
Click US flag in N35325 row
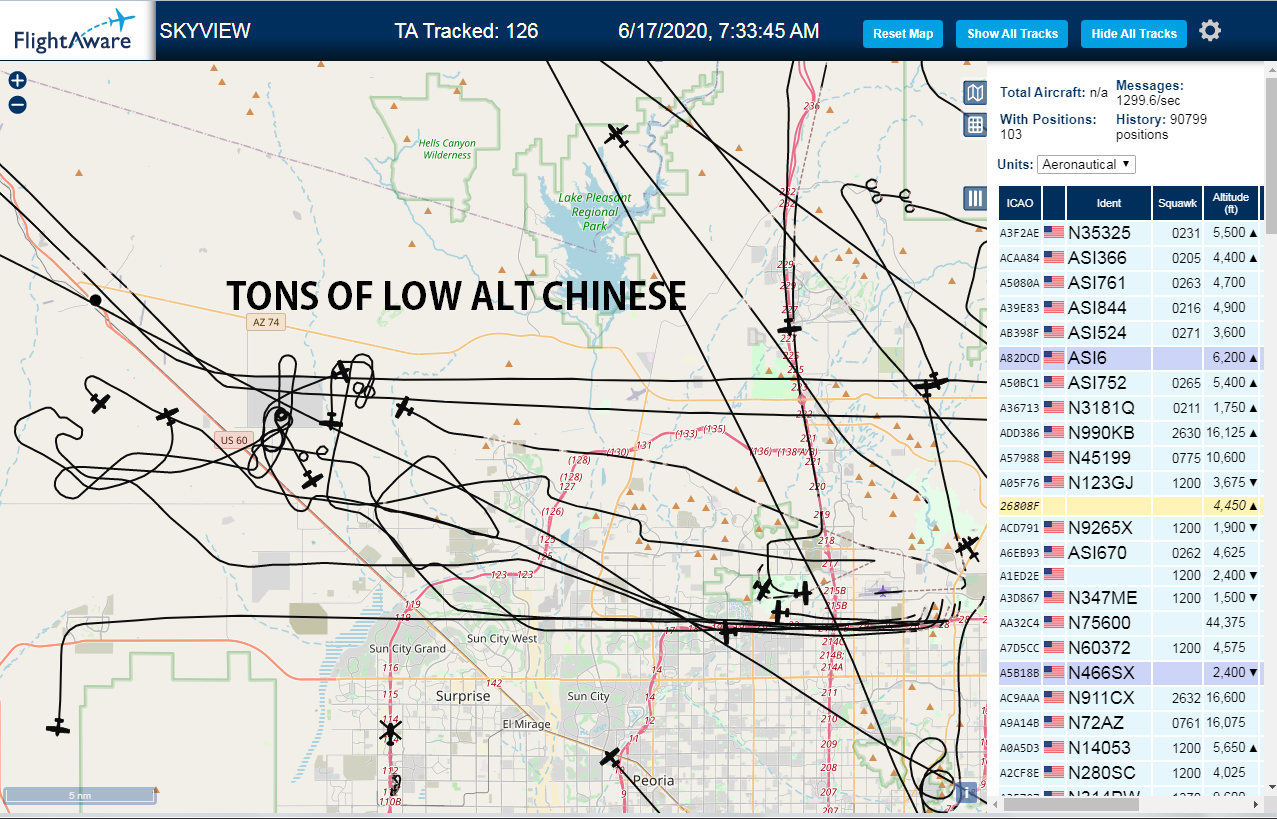point(1054,232)
